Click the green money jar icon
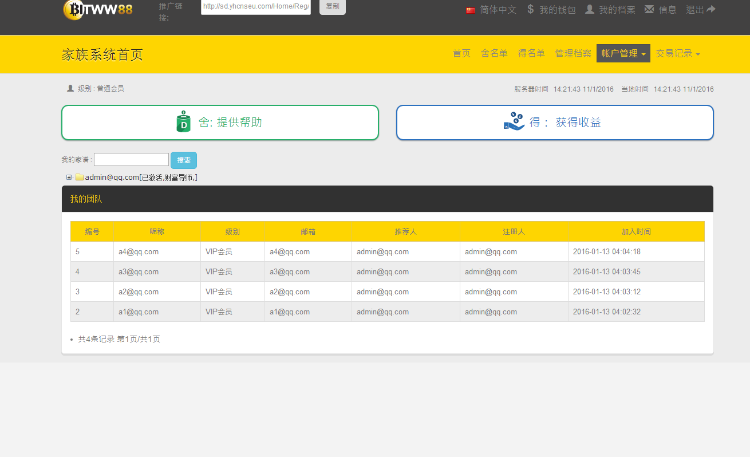This screenshot has height=457, width=750. (184, 122)
